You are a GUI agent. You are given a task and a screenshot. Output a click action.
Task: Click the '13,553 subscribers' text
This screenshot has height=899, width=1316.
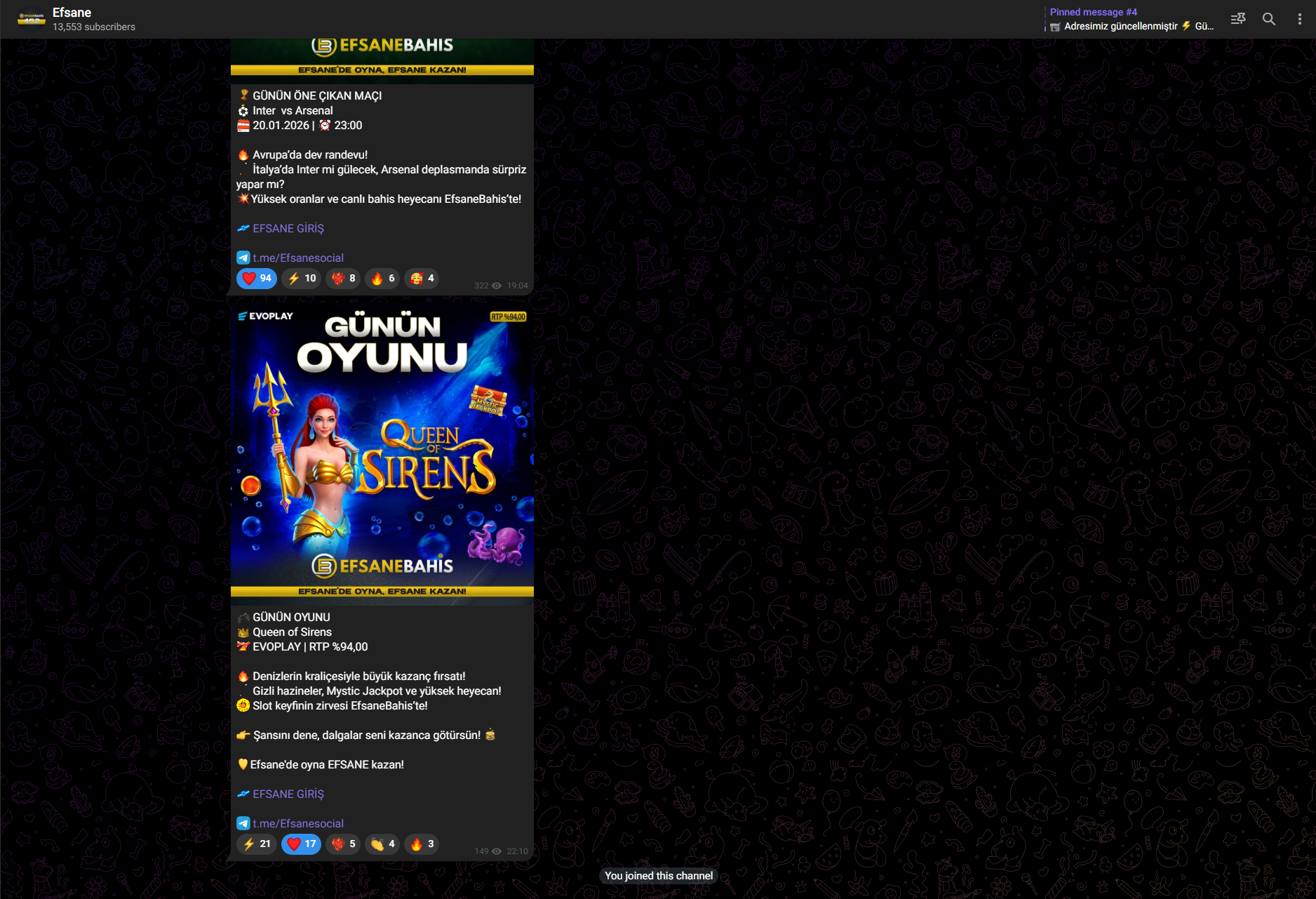point(94,27)
